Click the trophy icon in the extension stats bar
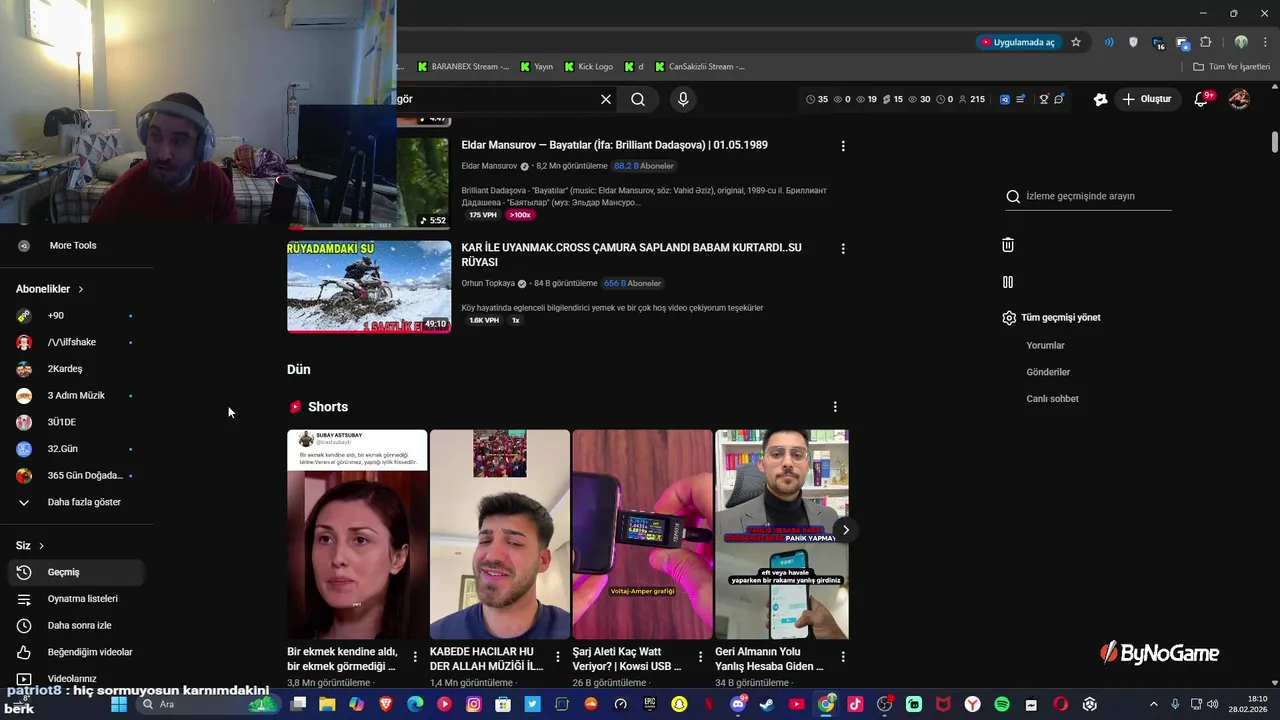 point(1043,99)
